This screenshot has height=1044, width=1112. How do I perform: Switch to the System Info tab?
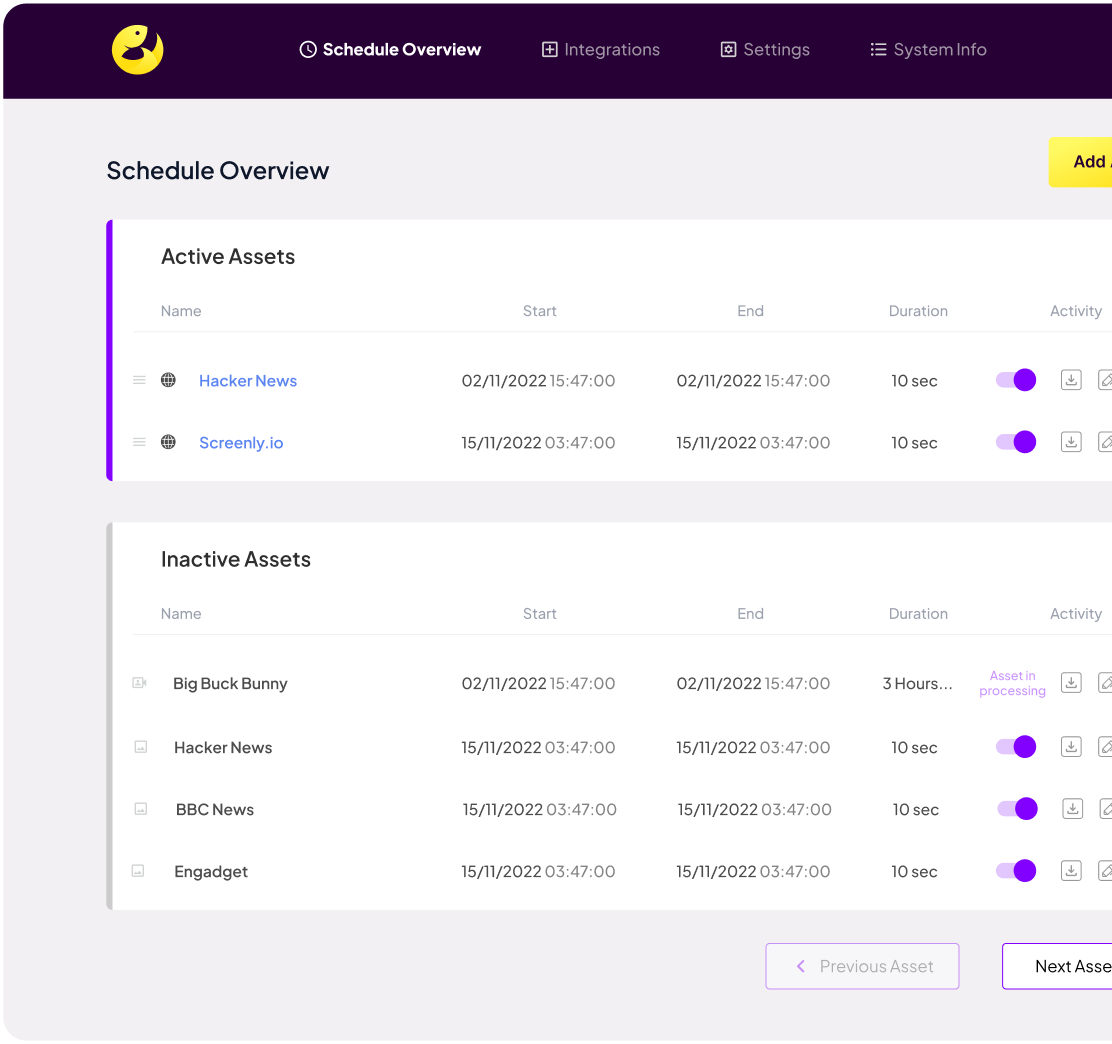pyautogui.click(x=928, y=50)
